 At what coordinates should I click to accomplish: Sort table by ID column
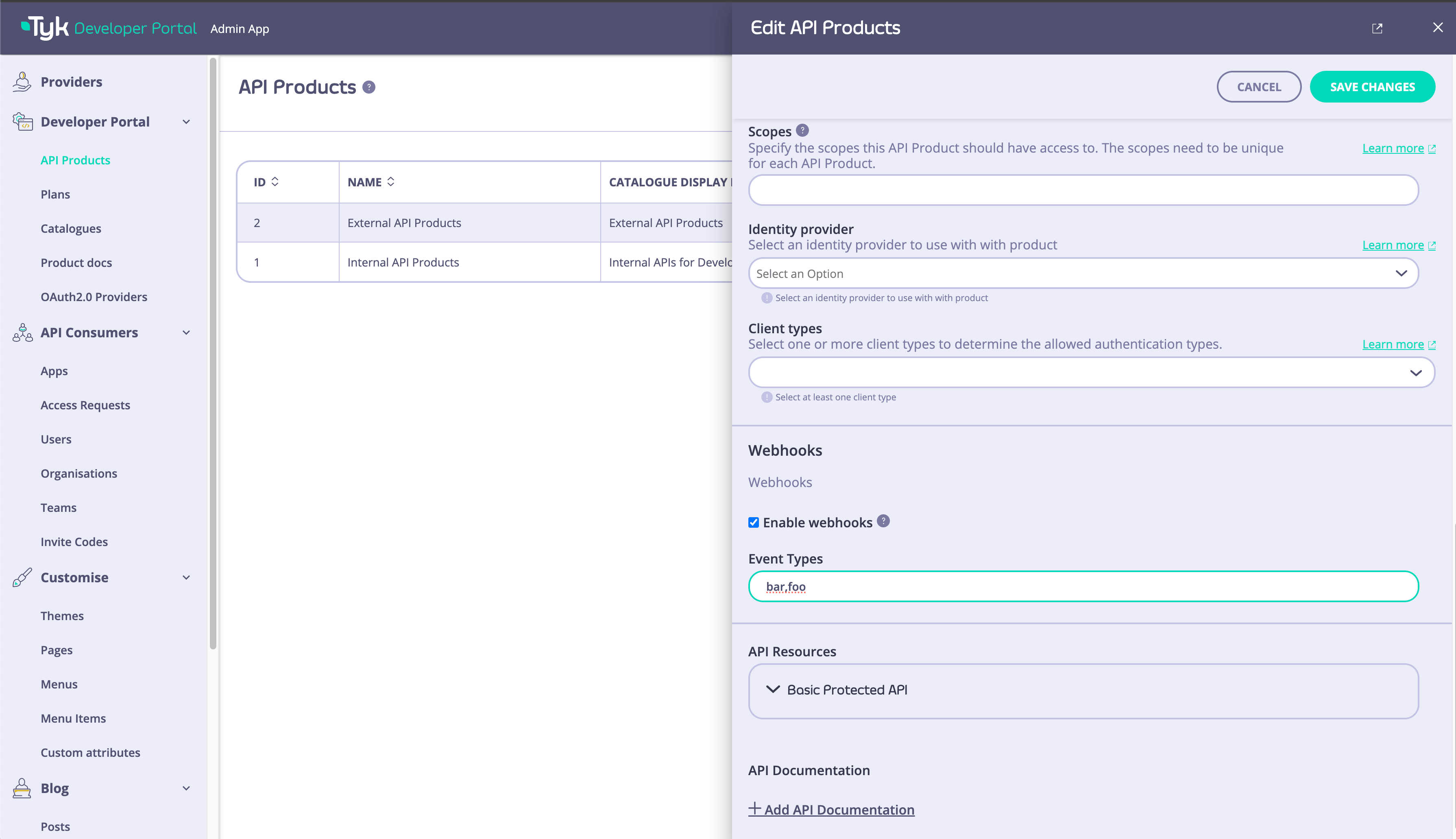[x=275, y=181]
